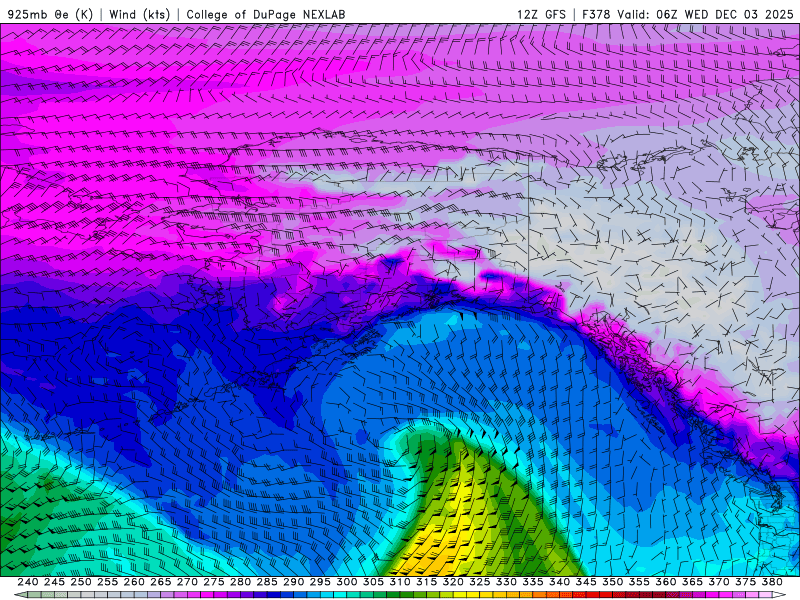
Task: Click the "F378" forecast hour label
Action: coord(596,14)
